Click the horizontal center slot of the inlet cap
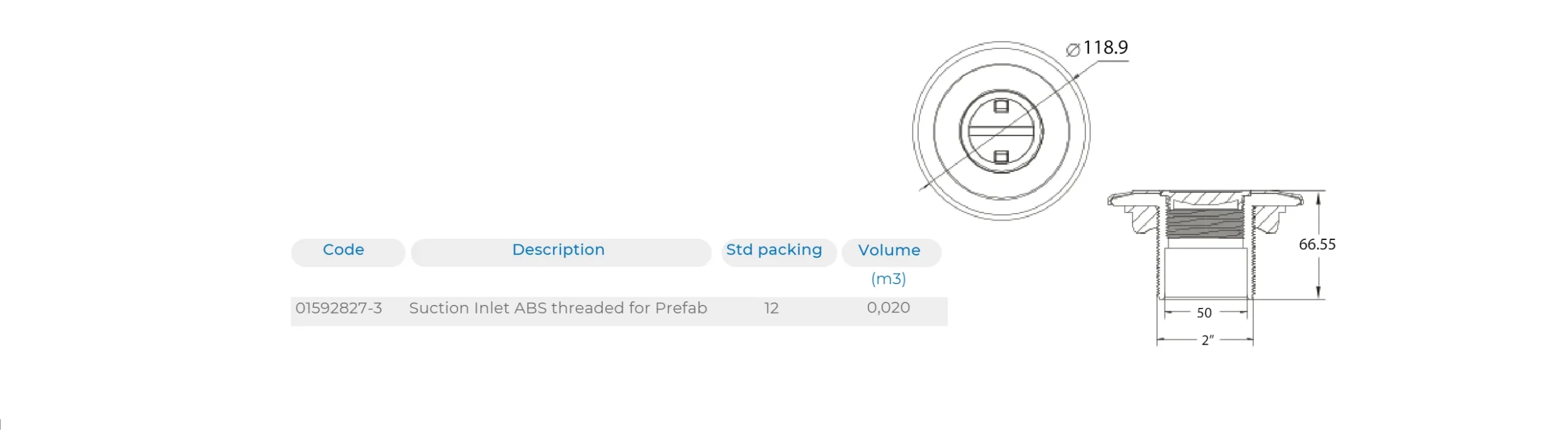This screenshot has height=447, width=1568. click(1001, 130)
